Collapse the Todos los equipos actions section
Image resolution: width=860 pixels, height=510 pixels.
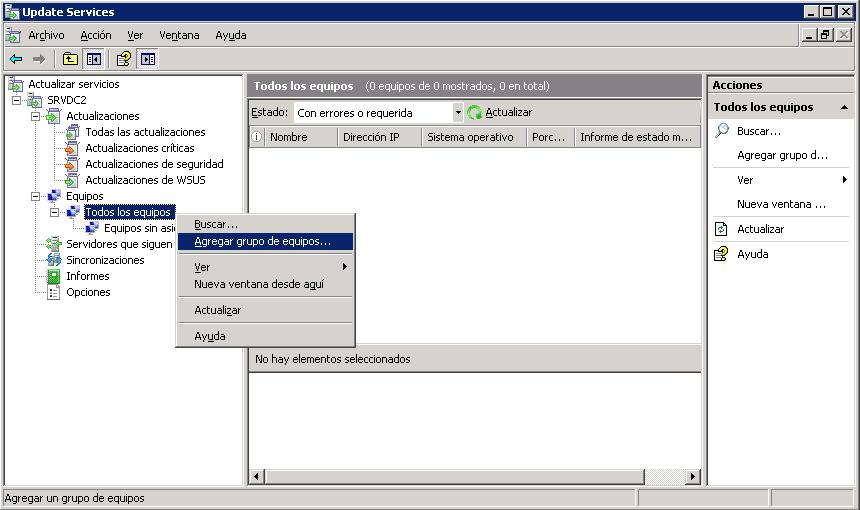844,107
